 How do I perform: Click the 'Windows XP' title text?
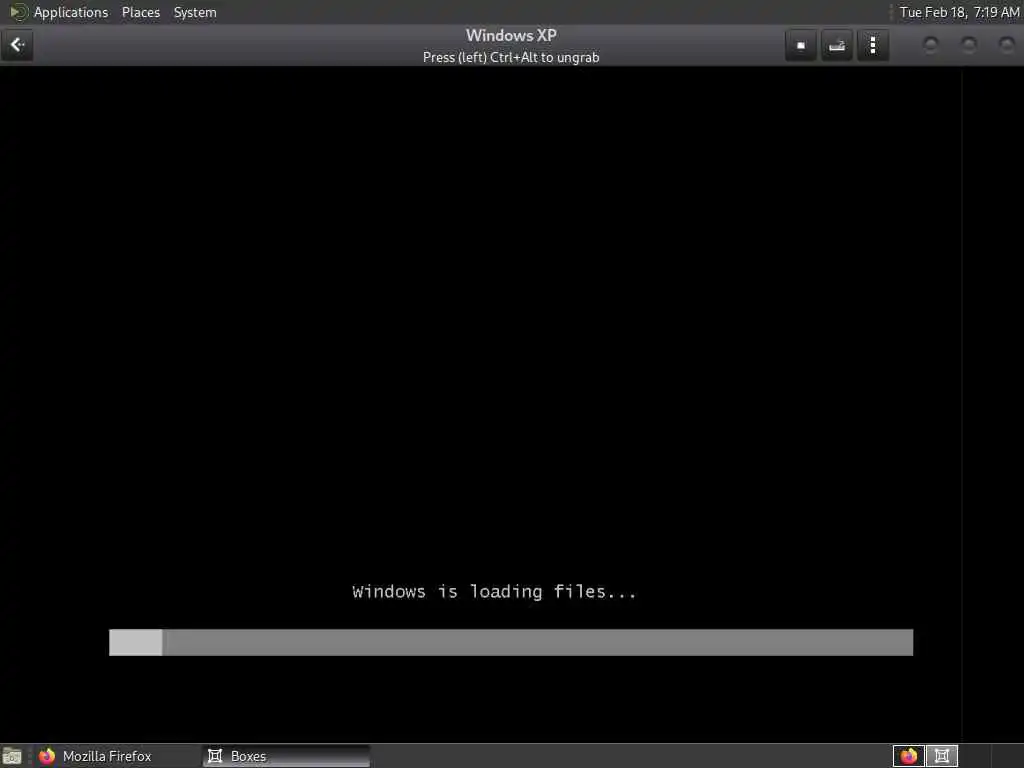[x=511, y=35]
